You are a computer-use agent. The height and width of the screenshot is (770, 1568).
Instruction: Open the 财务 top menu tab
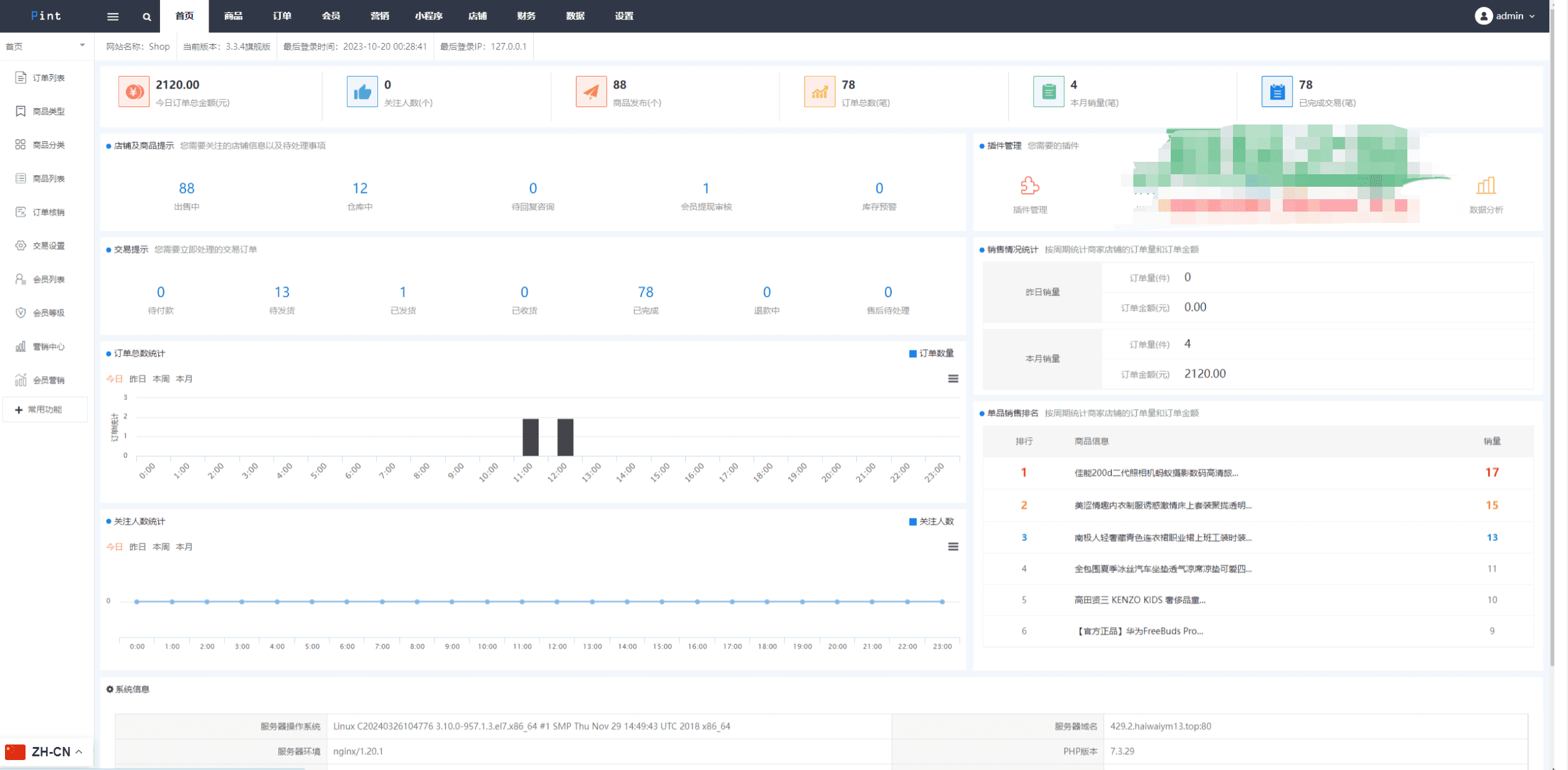(526, 16)
